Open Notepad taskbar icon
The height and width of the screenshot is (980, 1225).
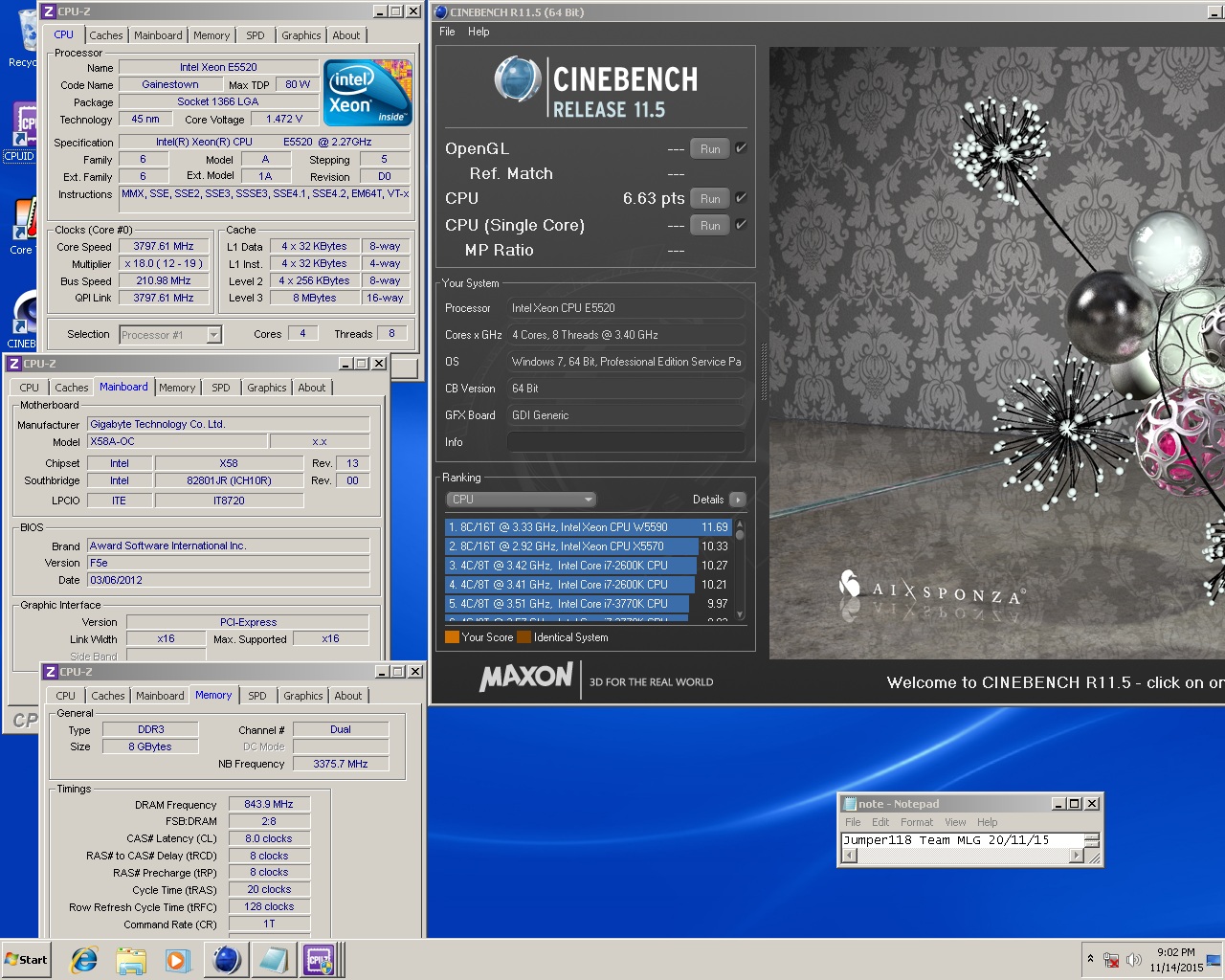274,960
